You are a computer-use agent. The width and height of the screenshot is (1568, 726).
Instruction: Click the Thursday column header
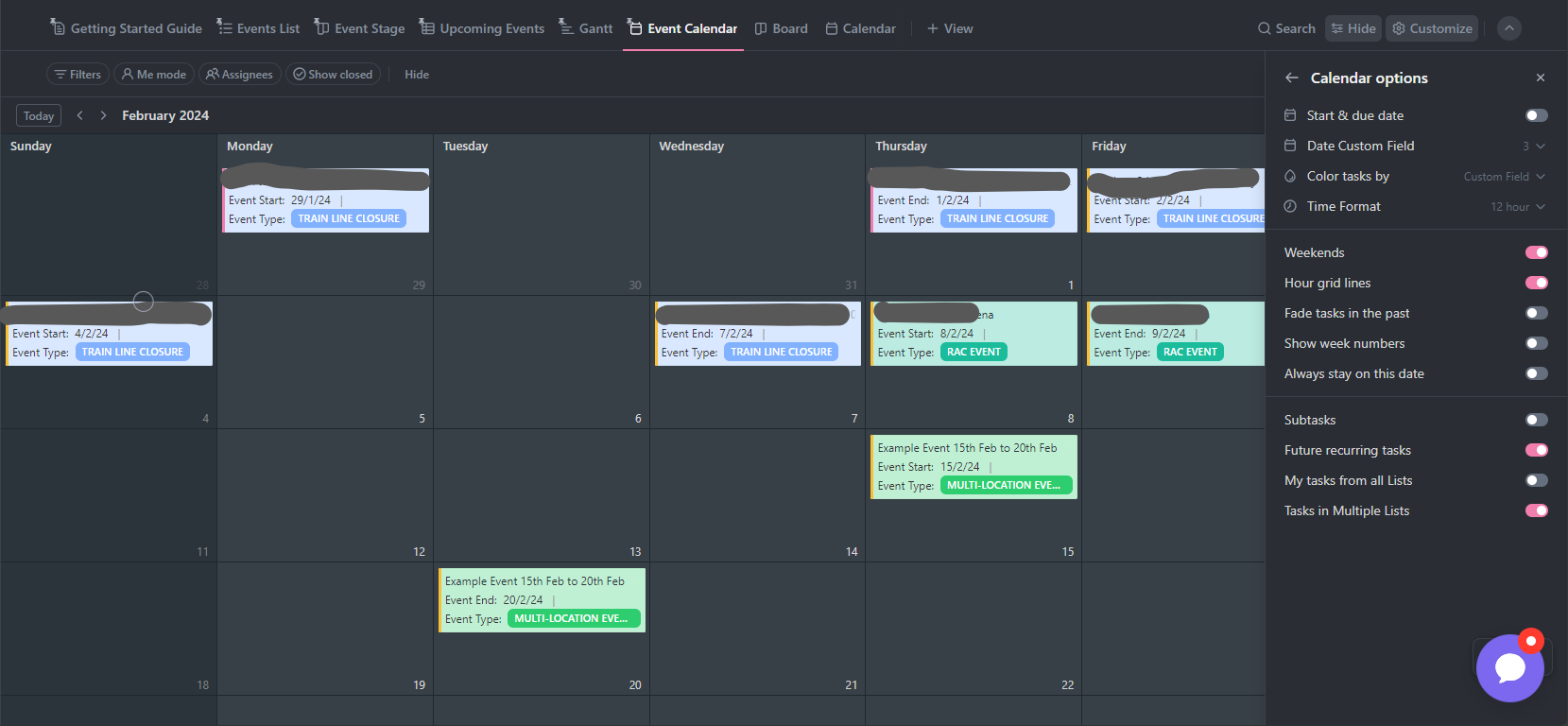click(x=901, y=146)
